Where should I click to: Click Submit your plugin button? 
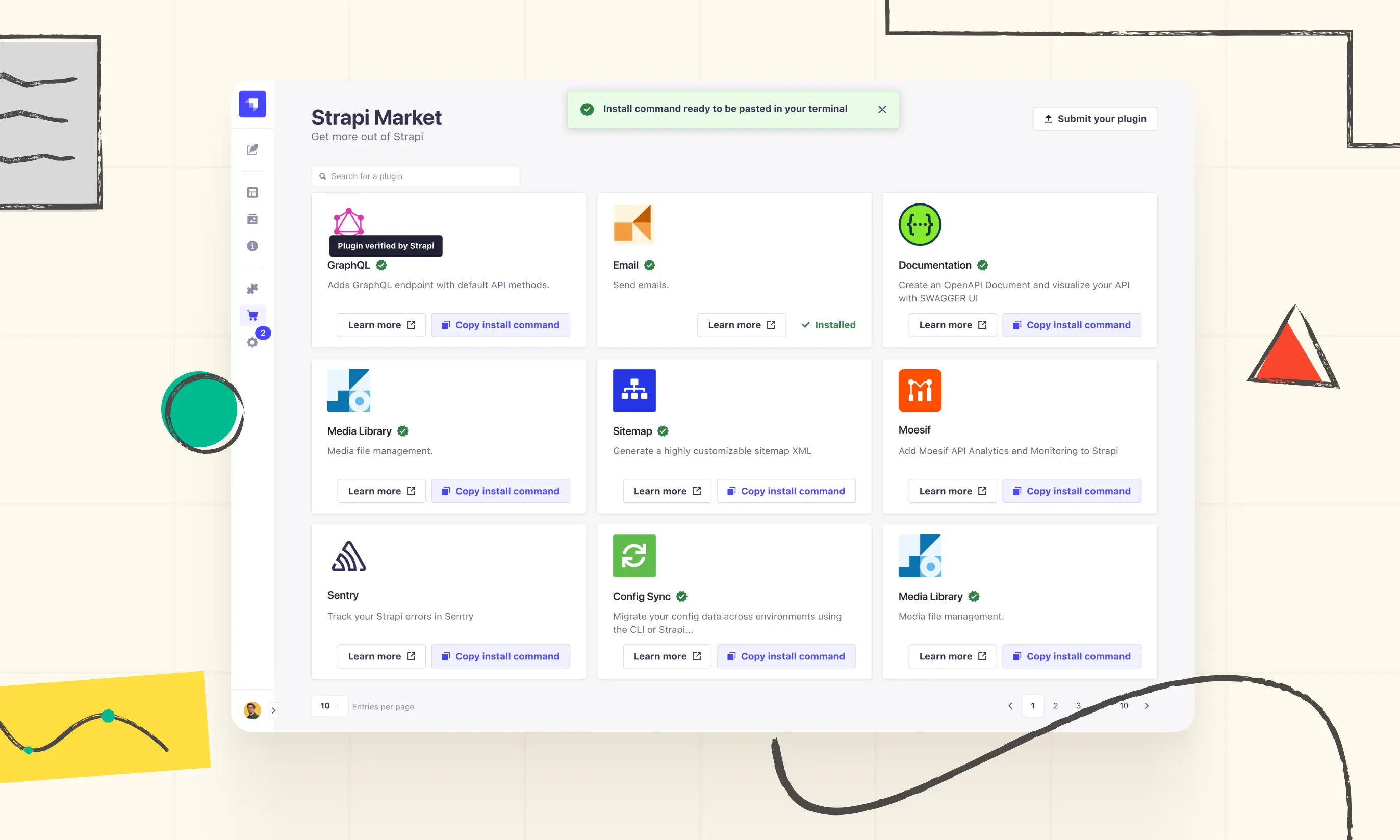pos(1095,119)
